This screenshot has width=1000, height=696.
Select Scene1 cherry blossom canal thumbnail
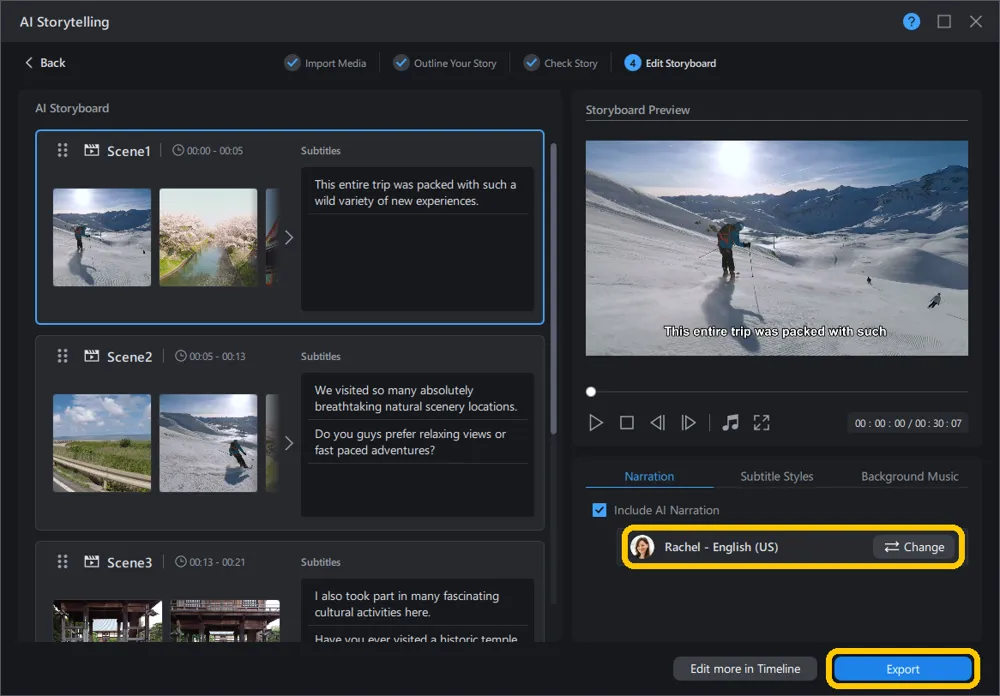(209, 237)
